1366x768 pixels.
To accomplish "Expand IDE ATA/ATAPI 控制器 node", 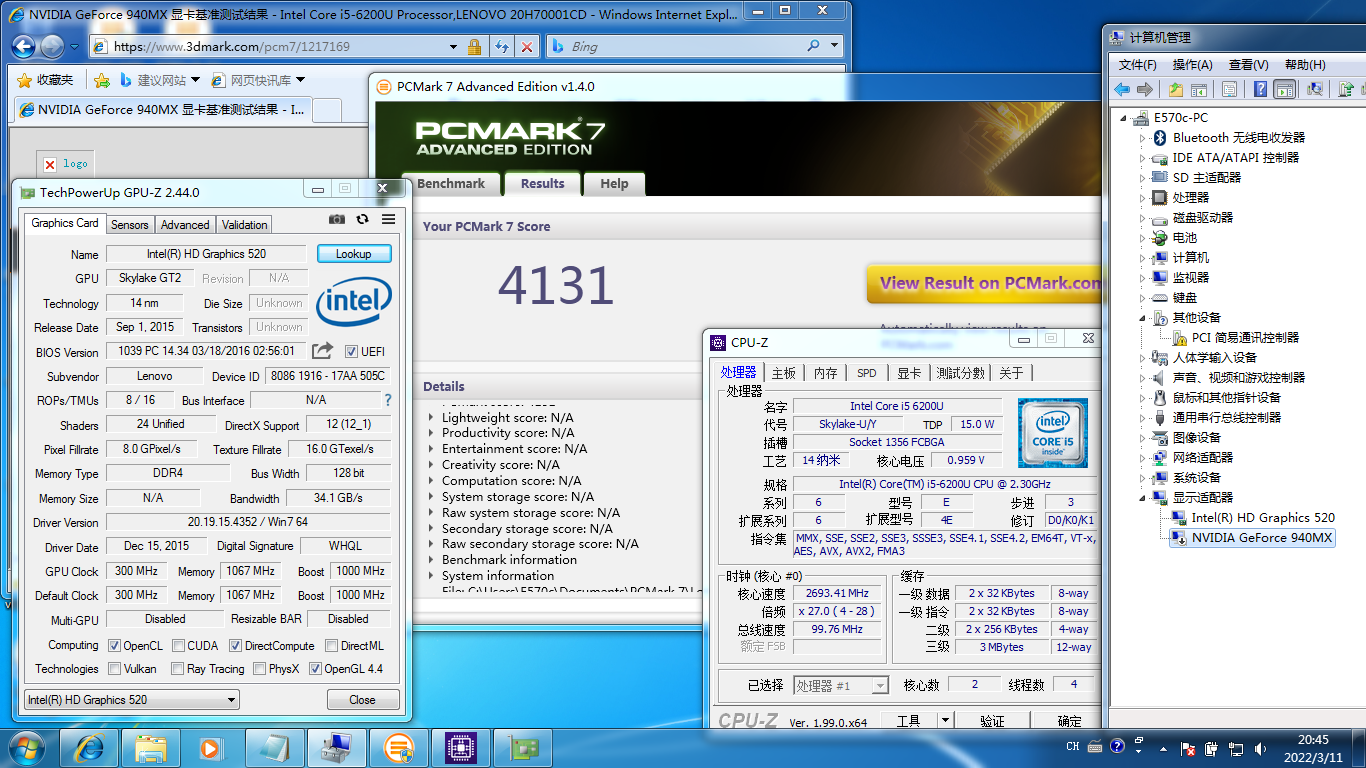I will (1142, 158).
